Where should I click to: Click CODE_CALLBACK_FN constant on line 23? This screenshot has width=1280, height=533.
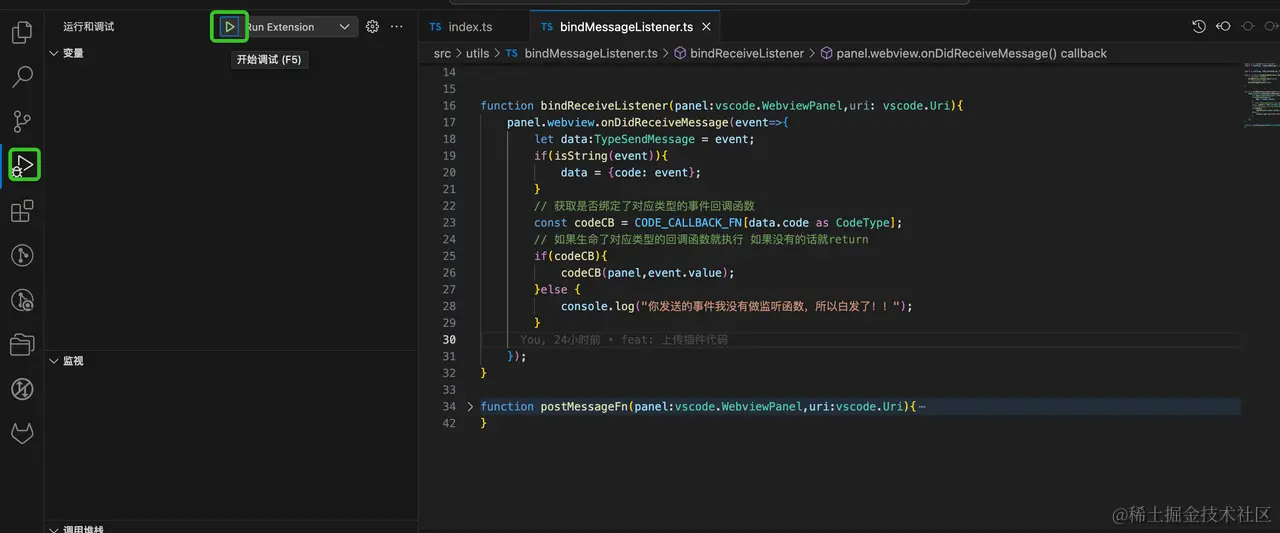(x=688, y=223)
